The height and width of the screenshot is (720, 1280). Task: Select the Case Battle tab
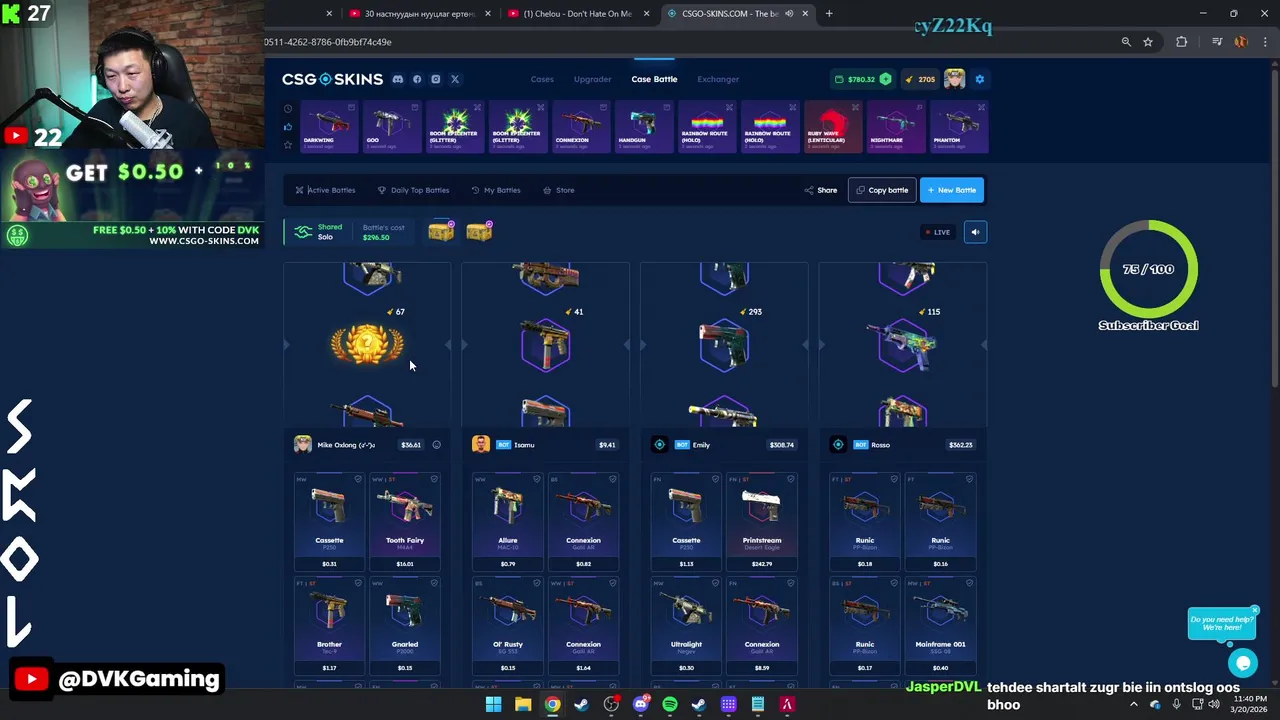654,79
